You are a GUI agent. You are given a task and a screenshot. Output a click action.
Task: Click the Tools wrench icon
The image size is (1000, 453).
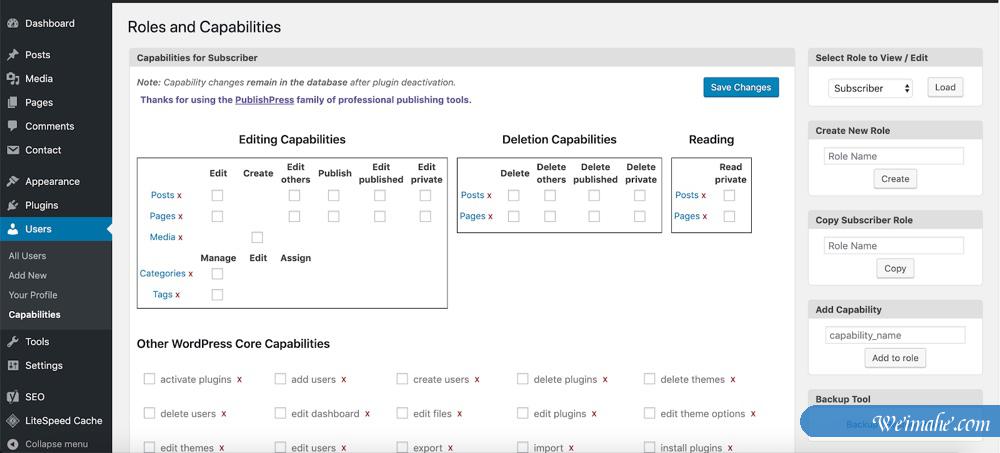click(12, 342)
